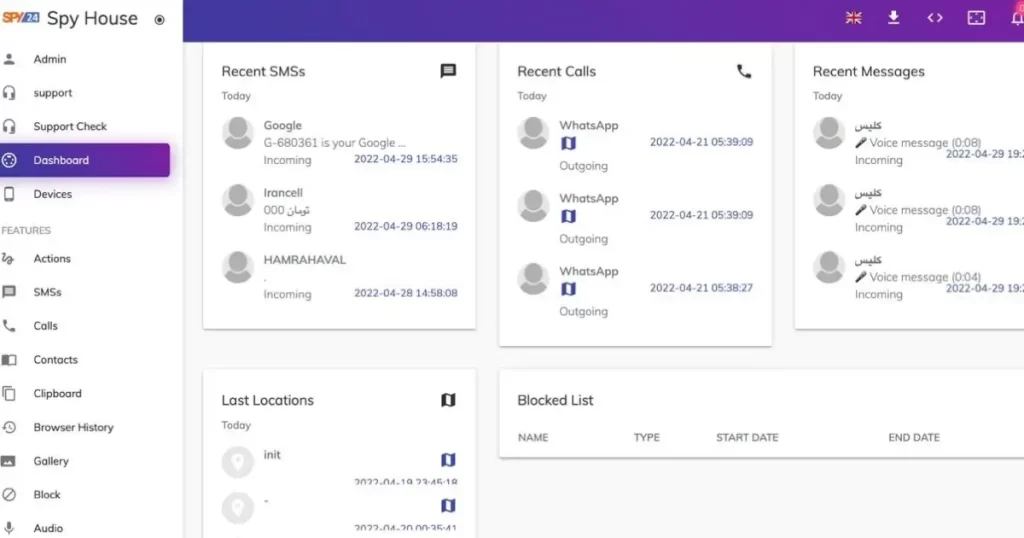Click the Support Check headset icon
Image resolution: width=1024 pixels, height=538 pixels.
(9, 126)
